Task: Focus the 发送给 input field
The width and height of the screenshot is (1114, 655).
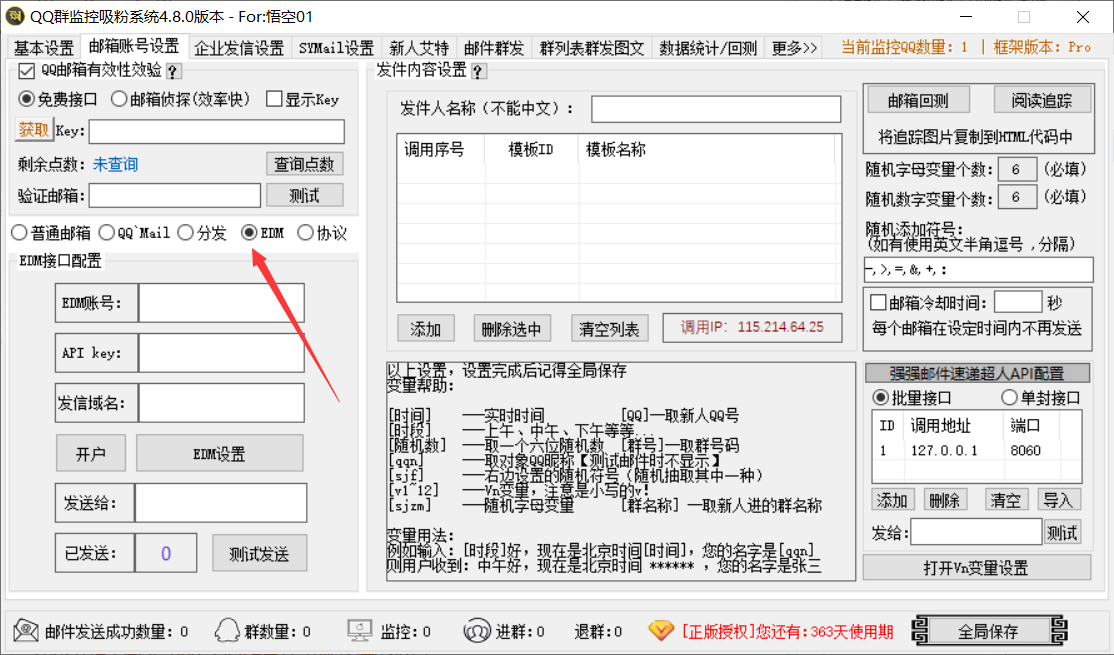Action: tap(221, 503)
